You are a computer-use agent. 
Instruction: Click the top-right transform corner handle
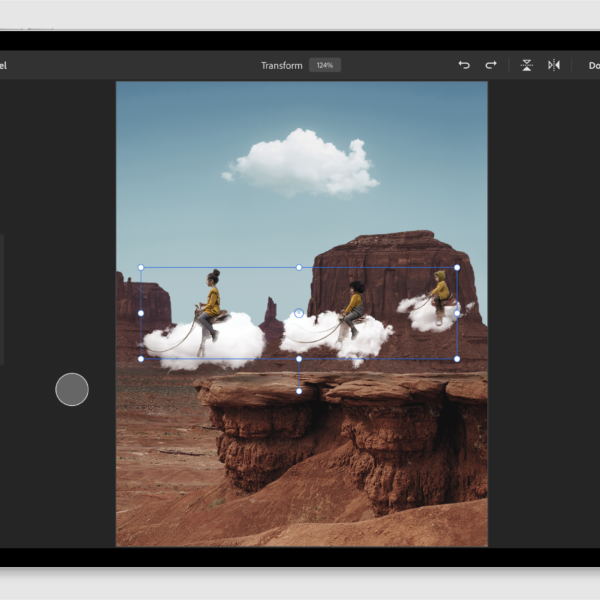point(457,267)
